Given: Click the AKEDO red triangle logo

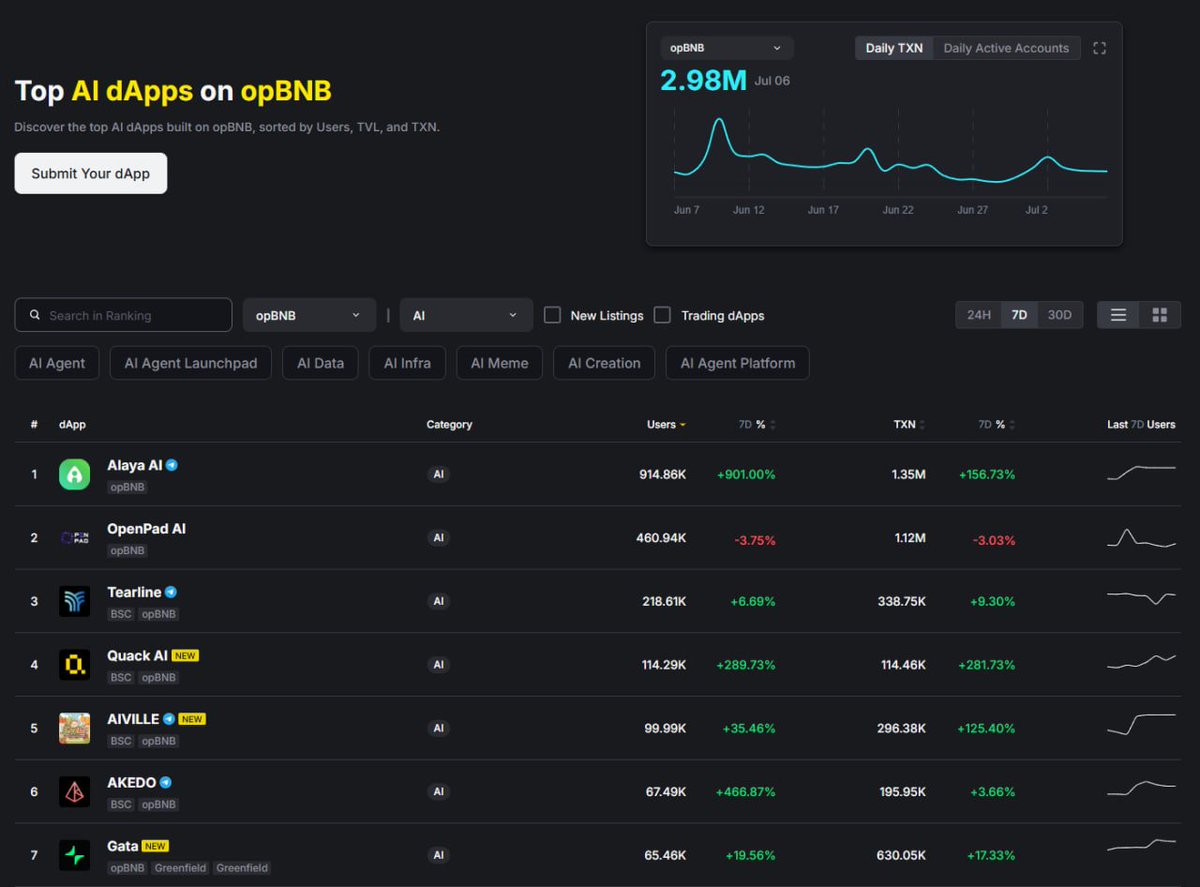Looking at the screenshot, I should pos(74,792).
